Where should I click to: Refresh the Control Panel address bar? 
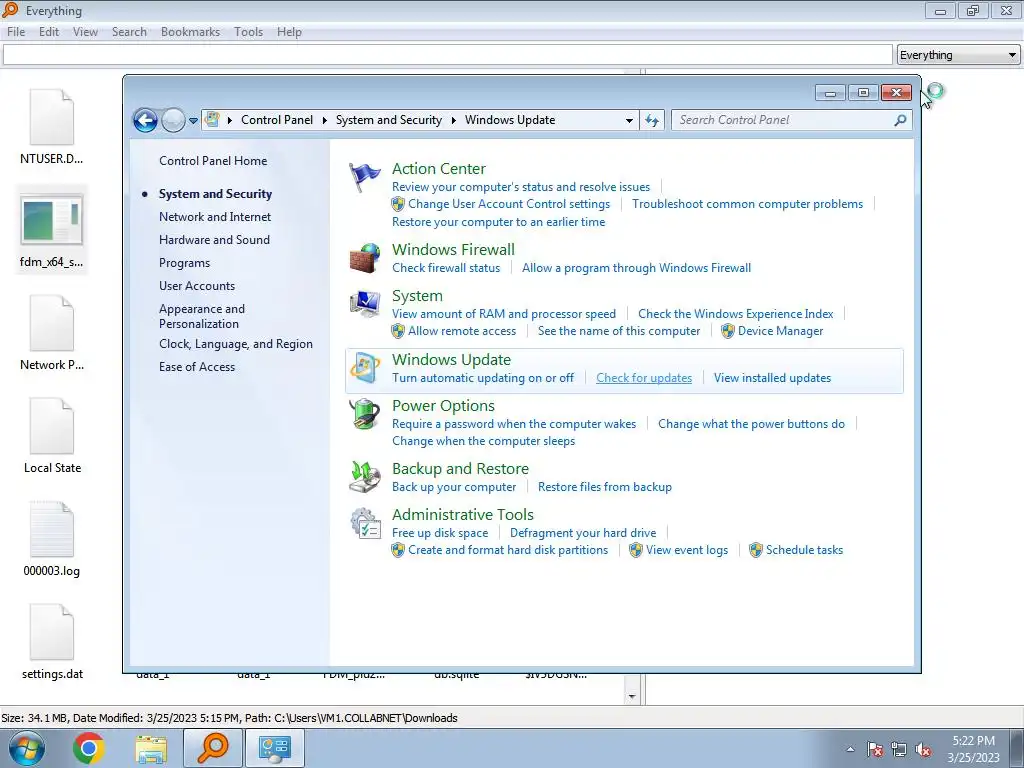tap(652, 120)
